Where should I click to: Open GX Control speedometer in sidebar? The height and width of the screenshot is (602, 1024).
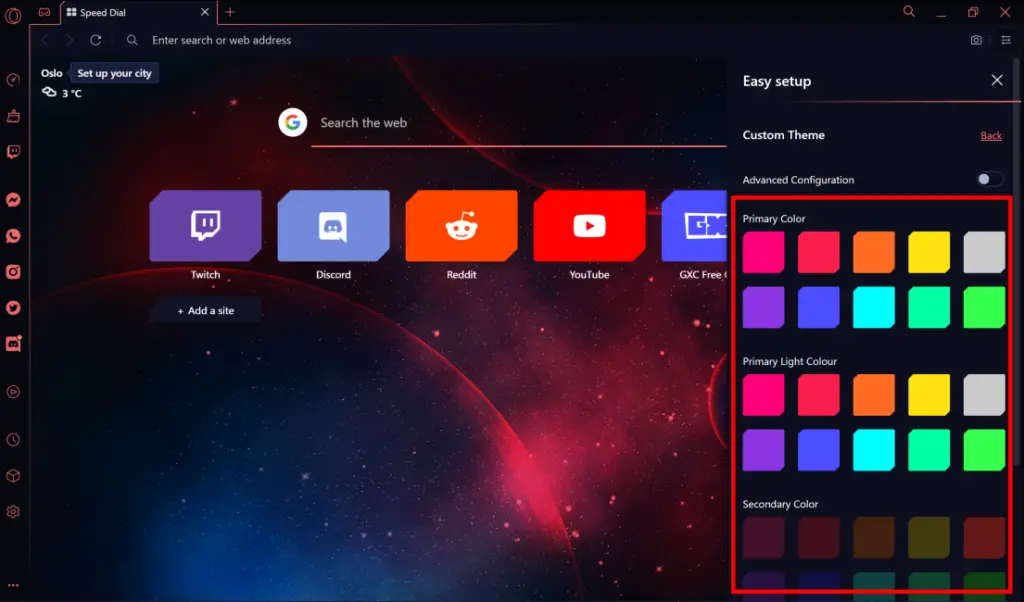pos(13,80)
